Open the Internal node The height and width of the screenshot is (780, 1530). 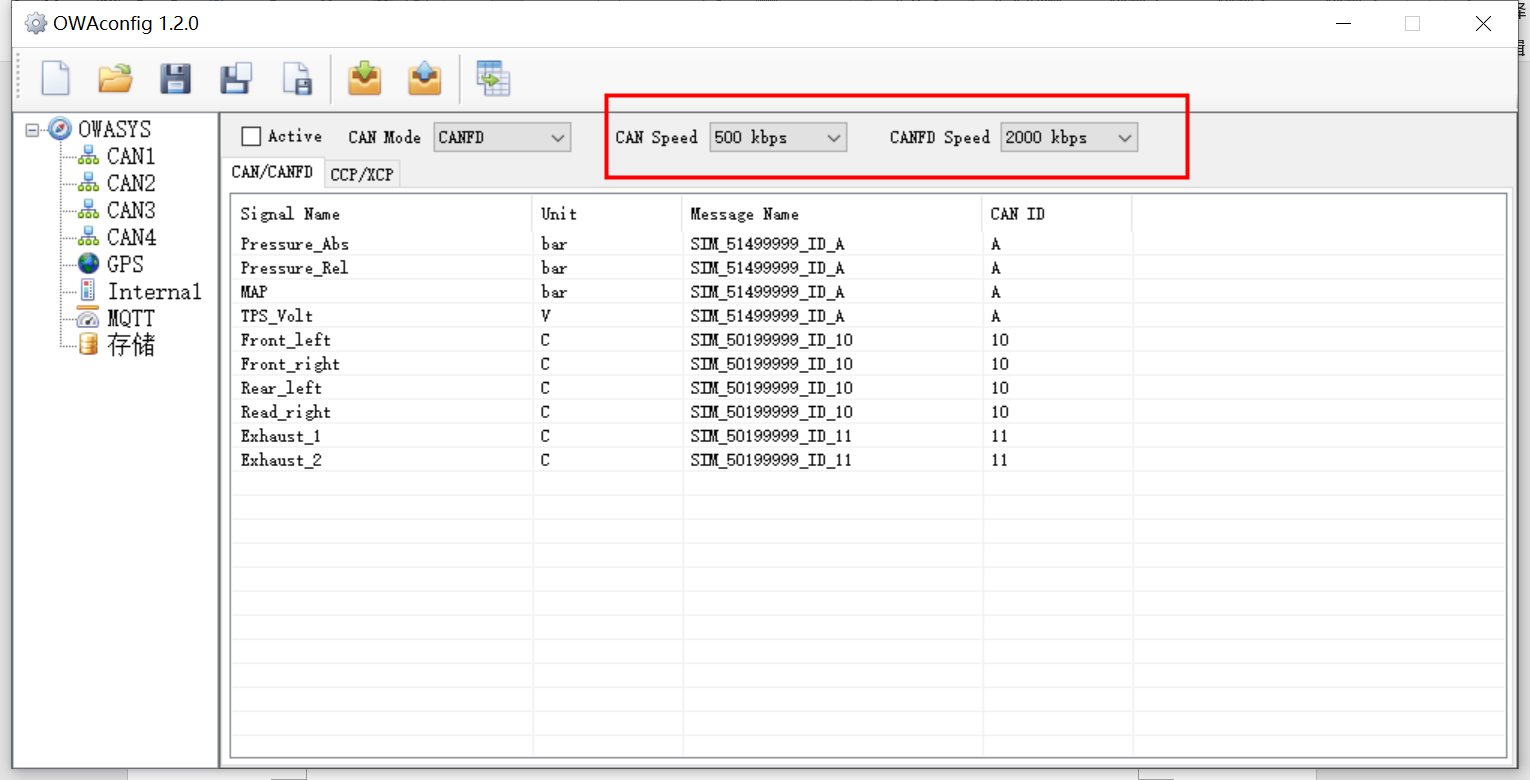click(x=154, y=291)
